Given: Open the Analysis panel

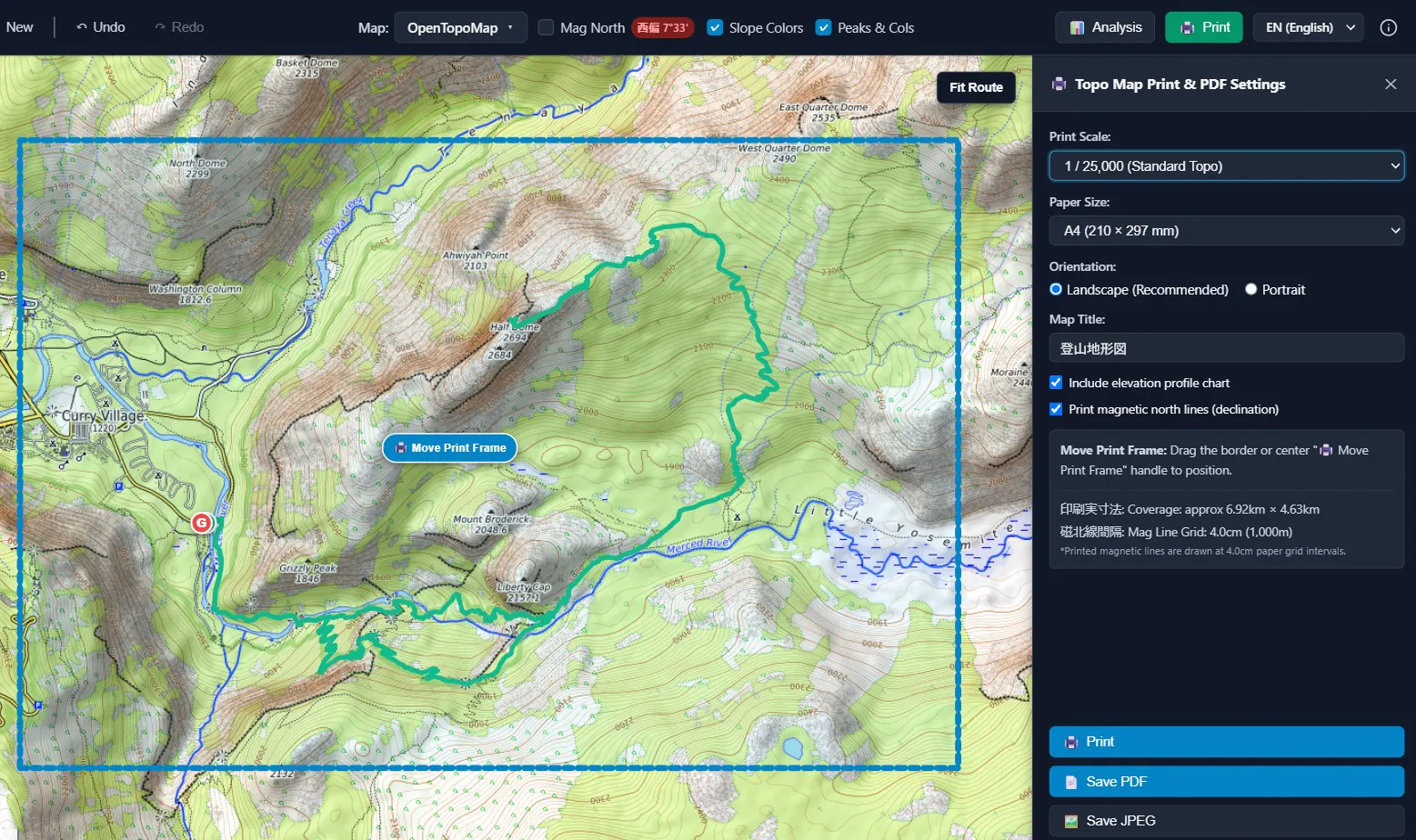Looking at the screenshot, I should pos(1105,27).
